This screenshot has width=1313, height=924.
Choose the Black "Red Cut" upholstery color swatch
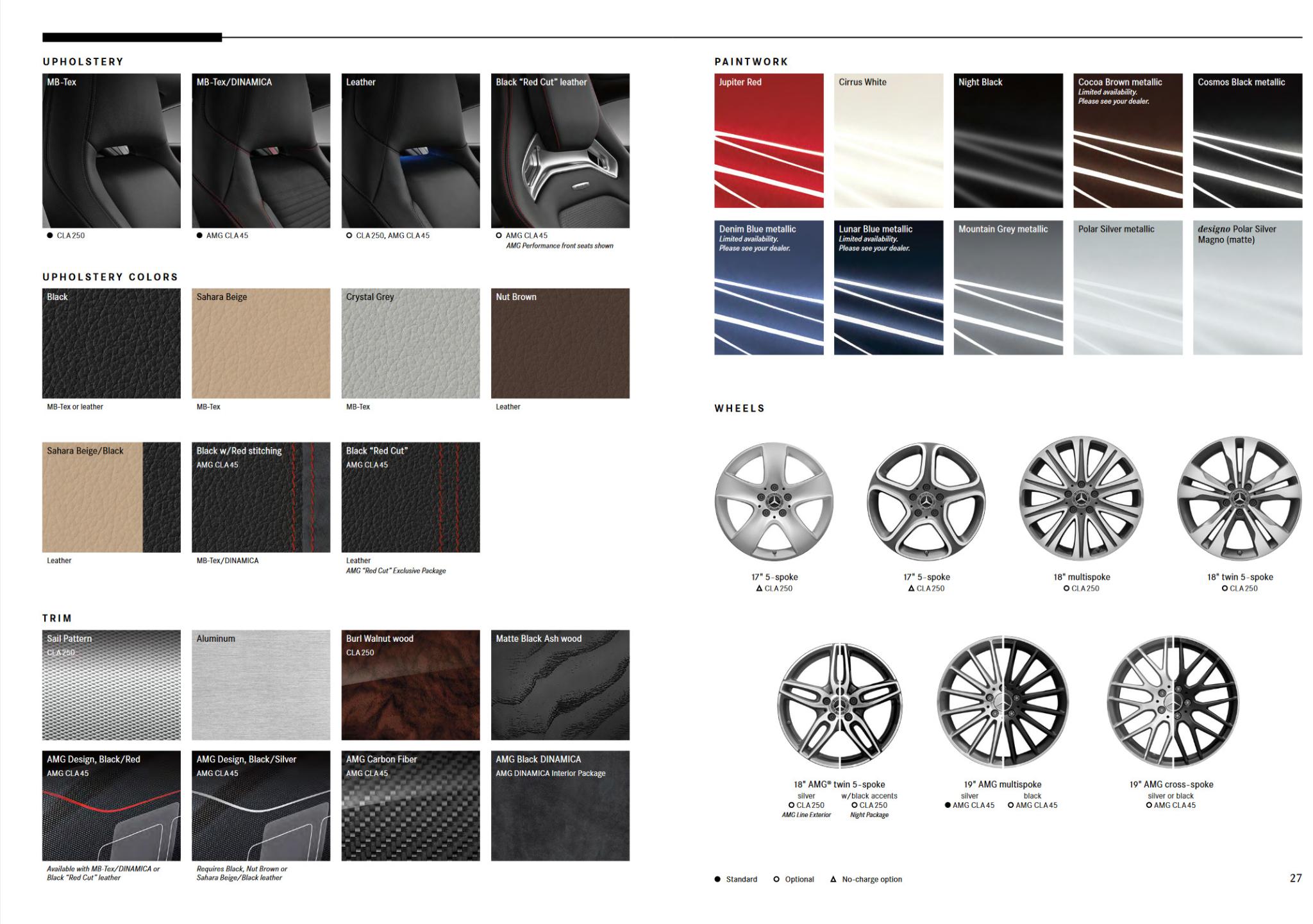(x=410, y=497)
